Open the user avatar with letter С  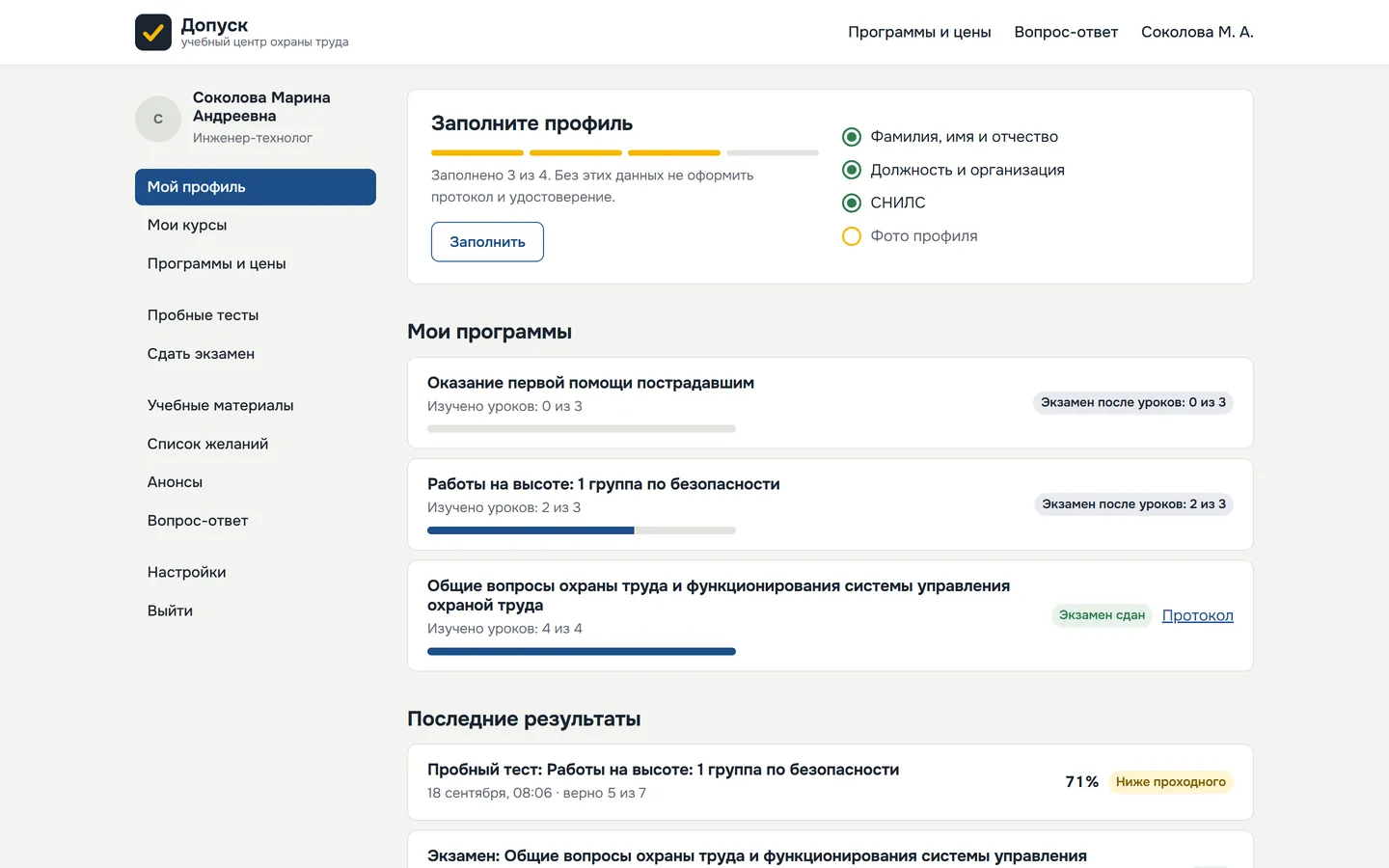158,119
